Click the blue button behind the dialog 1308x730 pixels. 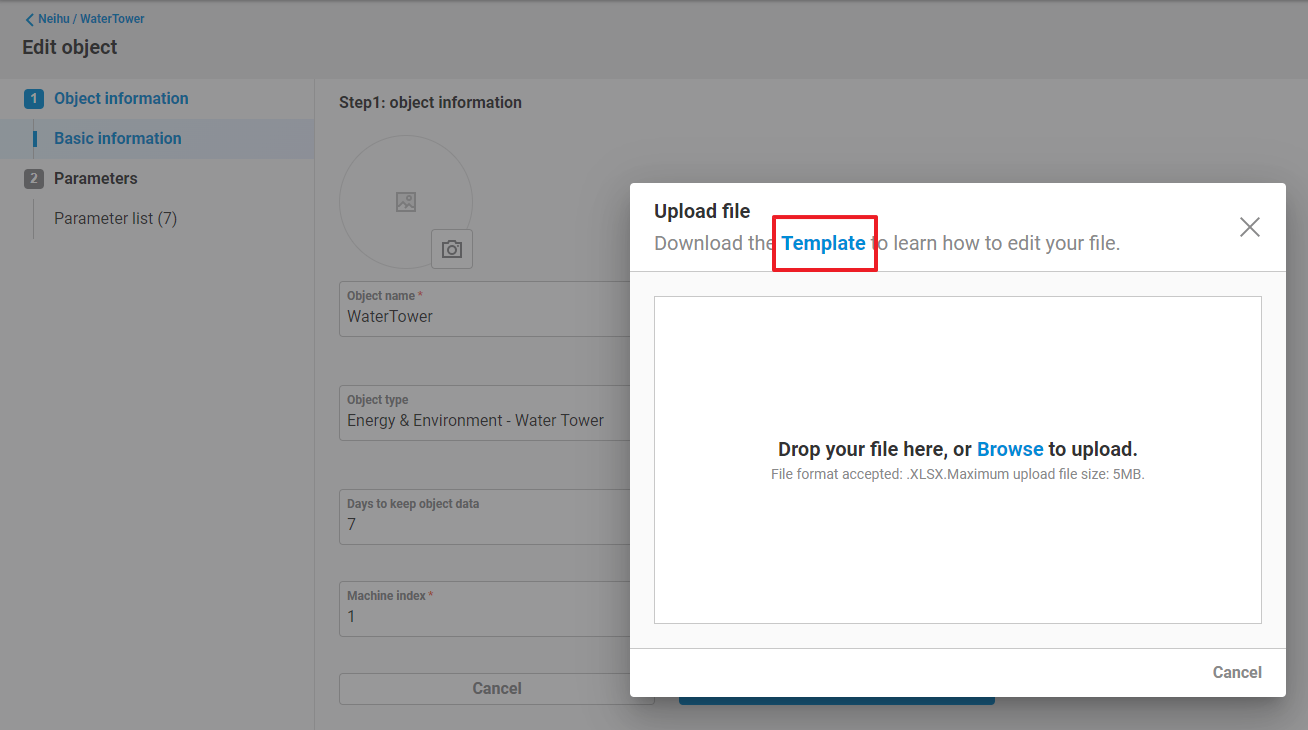[x=836, y=699]
